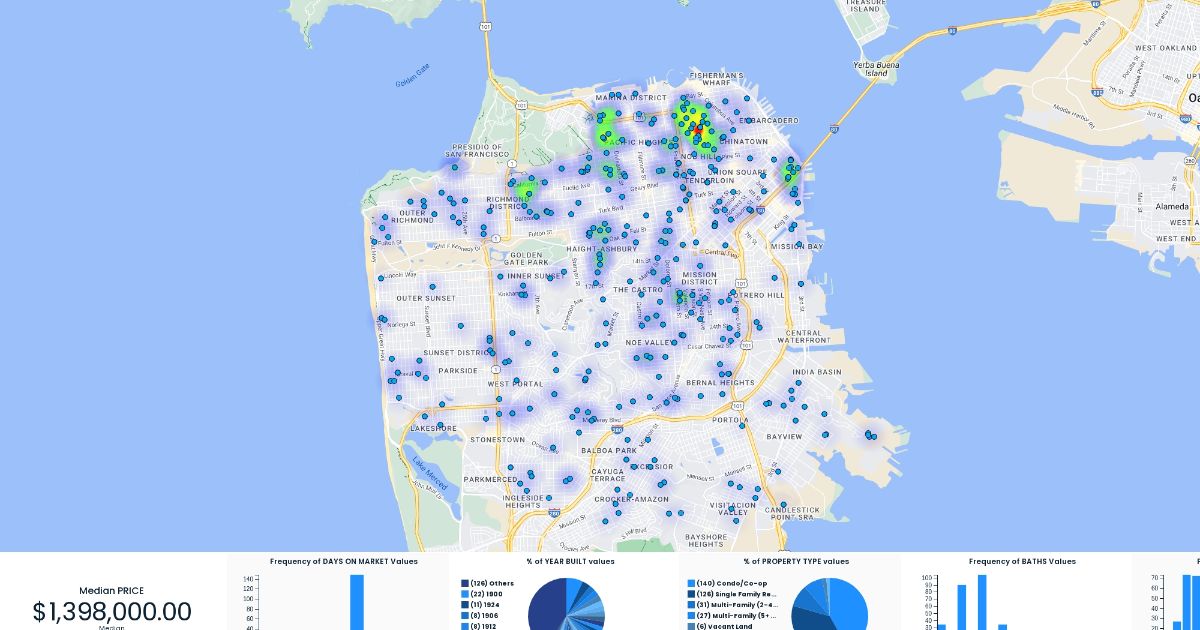Screen dimensions: 1200x630
Task: Click the Outer Richmond map label
Action: pyautogui.click(x=412, y=216)
